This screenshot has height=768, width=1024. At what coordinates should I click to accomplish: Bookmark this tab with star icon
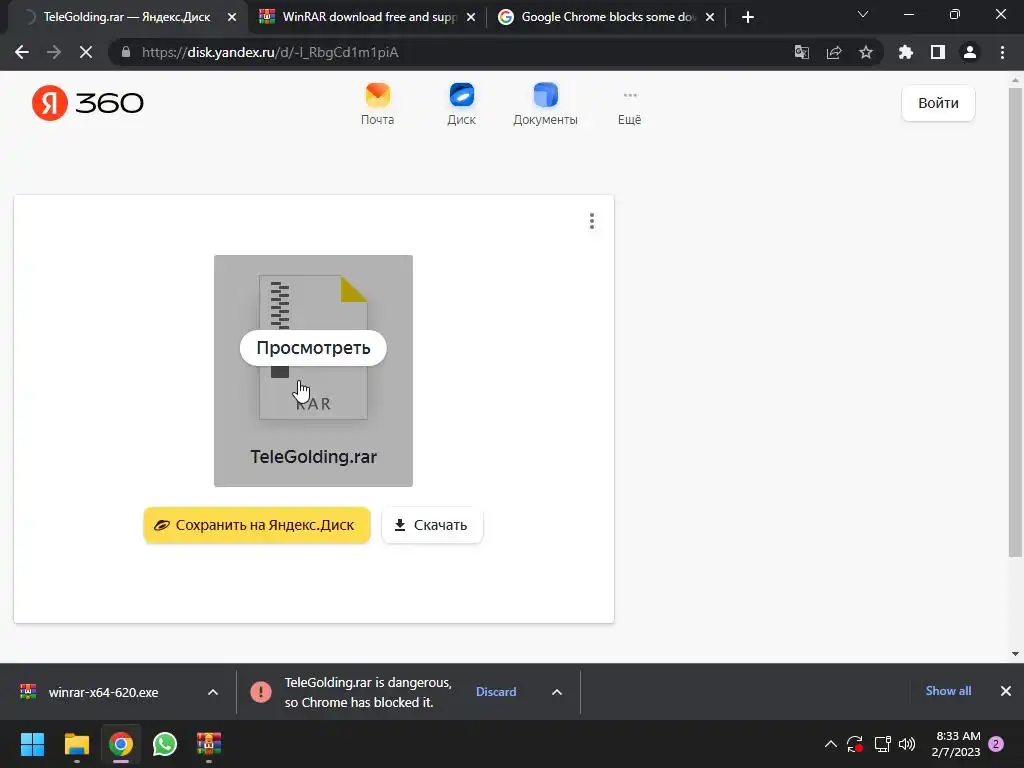coord(866,52)
